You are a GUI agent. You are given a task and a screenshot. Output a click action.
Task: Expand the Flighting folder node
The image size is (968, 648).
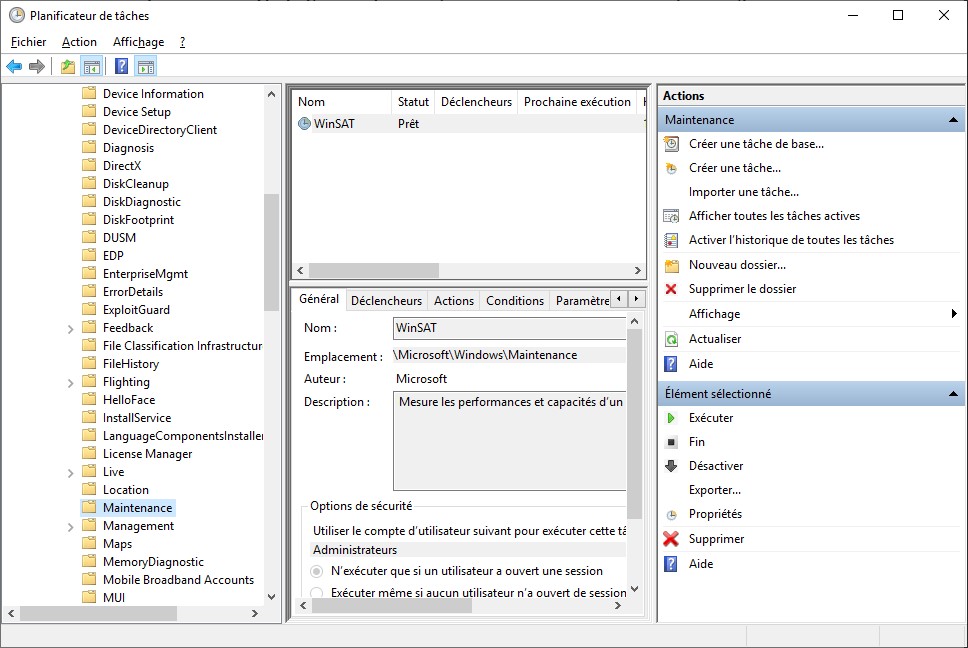(71, 382)
